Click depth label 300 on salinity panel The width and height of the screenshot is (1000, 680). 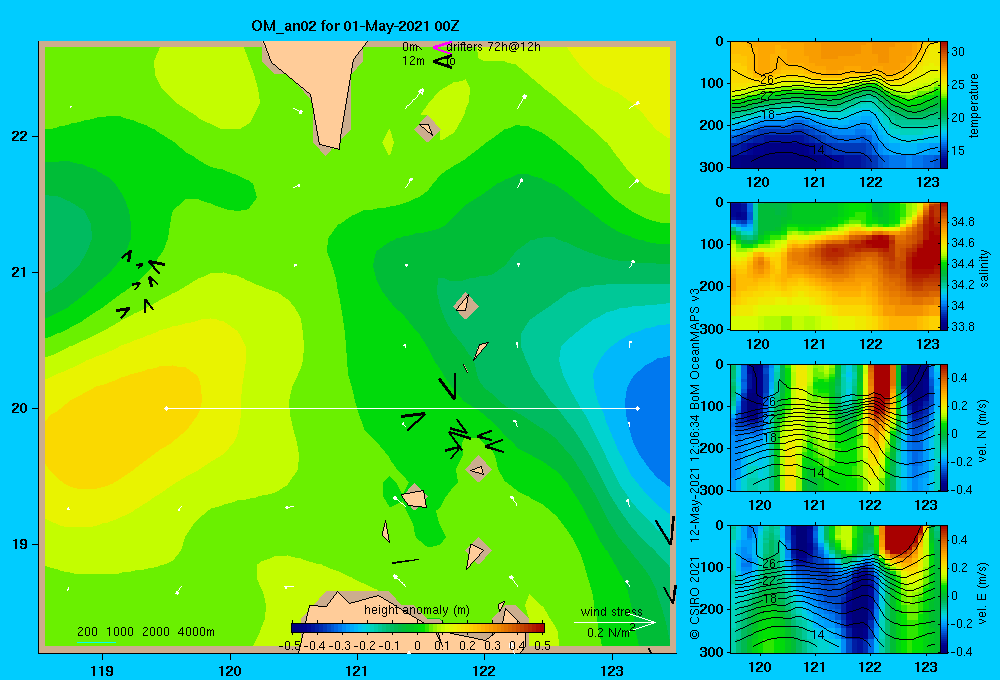pos(712,329)
